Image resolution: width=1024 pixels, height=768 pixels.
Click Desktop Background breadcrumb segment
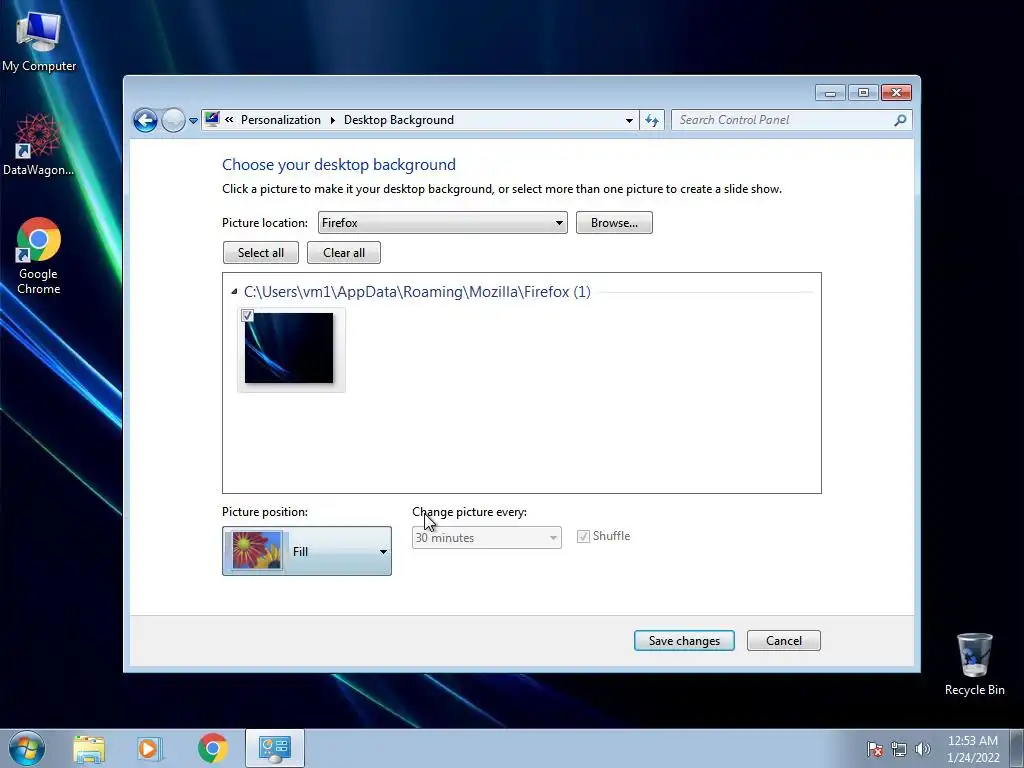pyautogui.click(x=398, y=120)
